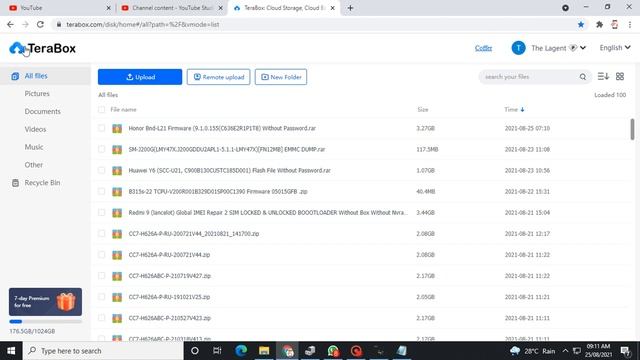This screenshot has width=640, height=360.
Task: Open Windows Start menu
Action: point(11,351)
